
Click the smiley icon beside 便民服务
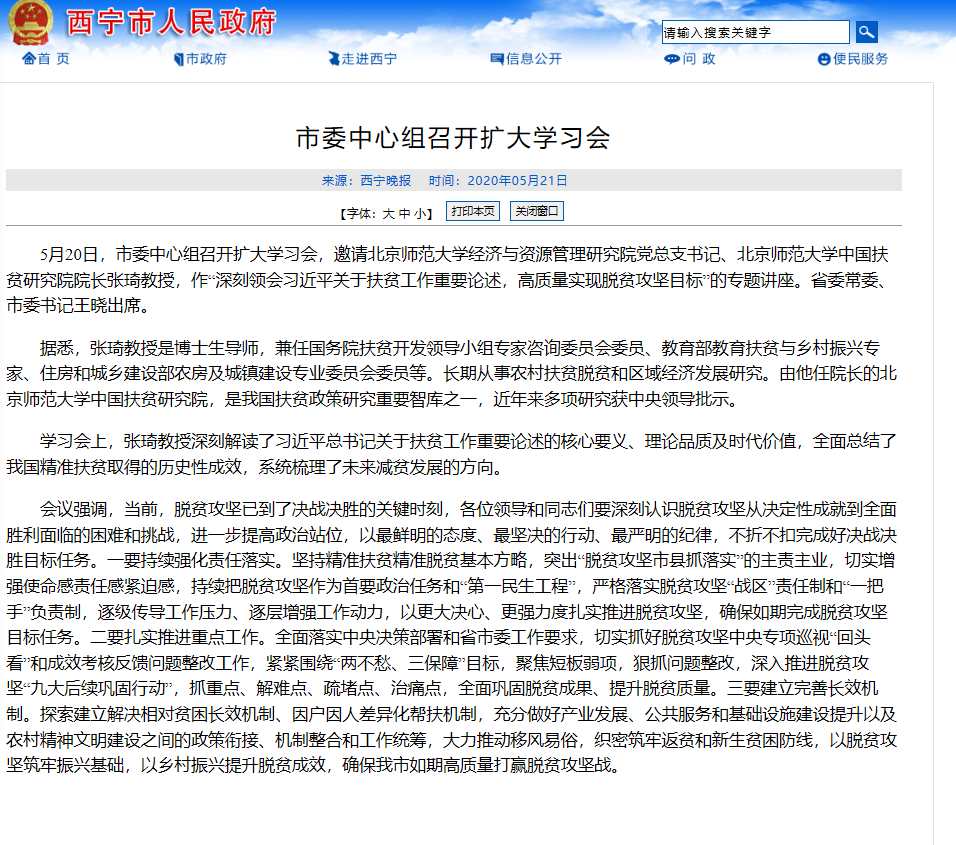[824, 59]
